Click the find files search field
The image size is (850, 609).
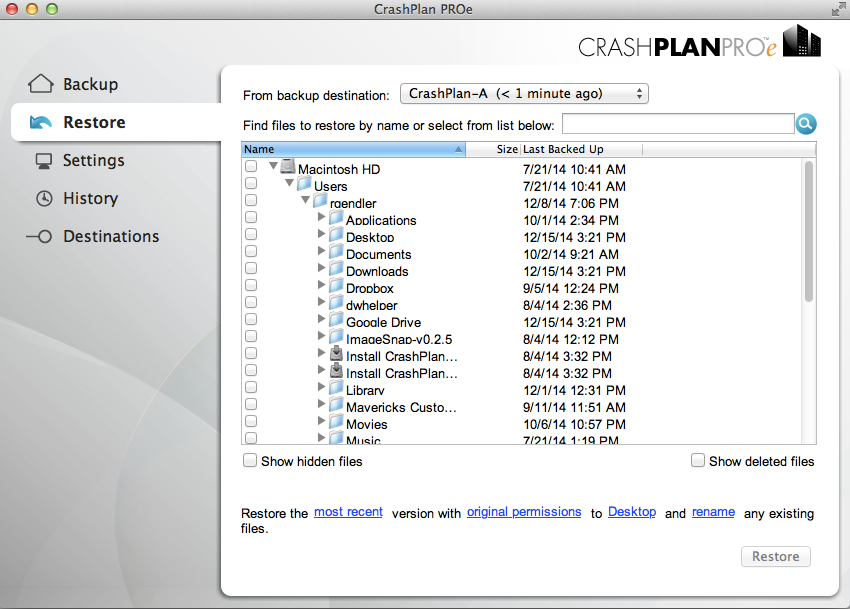pyautogui.click(x=678, y=124)
